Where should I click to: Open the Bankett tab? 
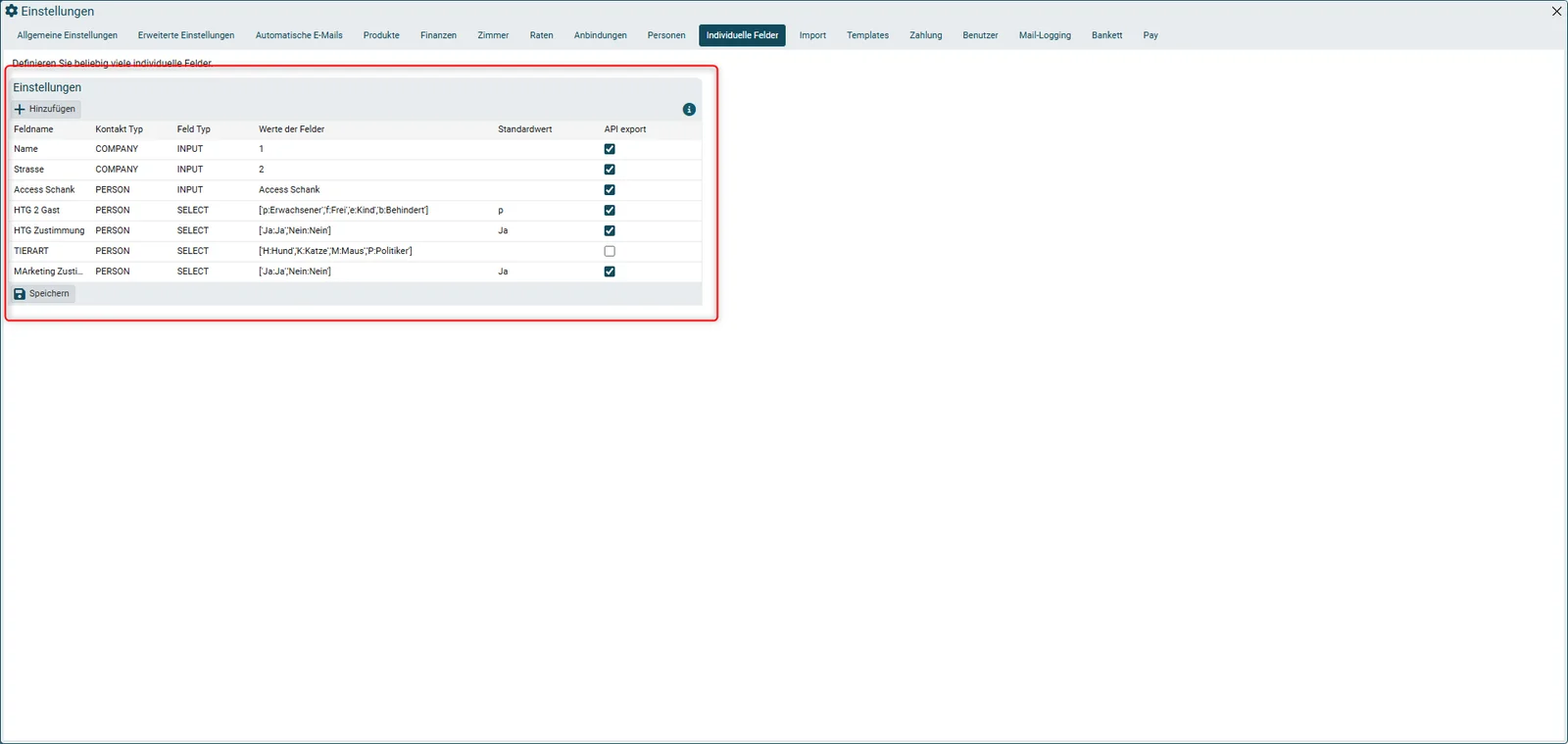pos(1106,35)
